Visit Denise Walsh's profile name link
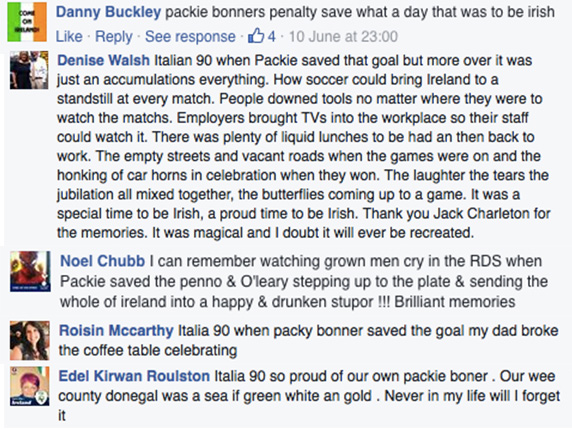This screenshot has width=572, height=430. click(x=103, y=60)
